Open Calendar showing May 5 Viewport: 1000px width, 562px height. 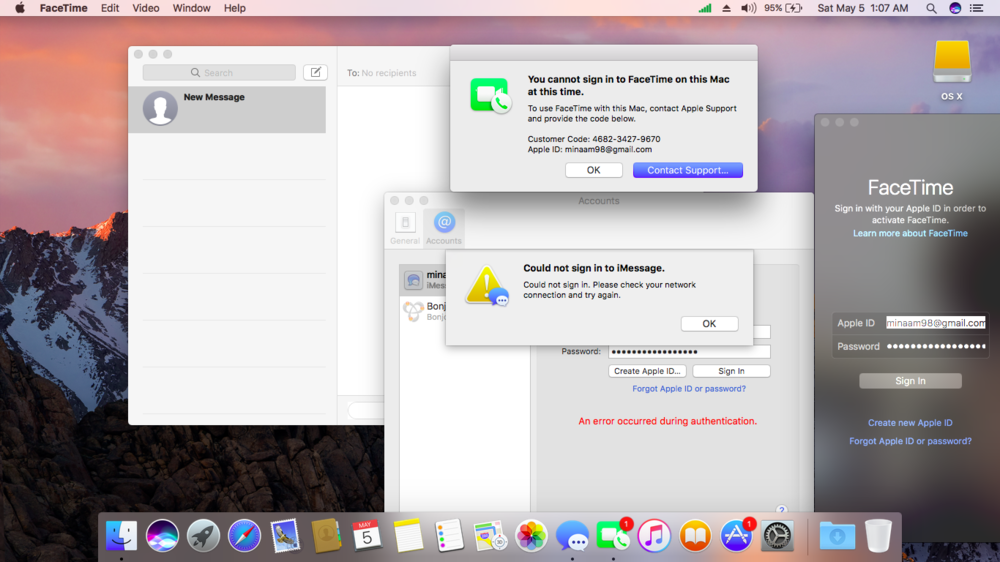click(367, 535)
